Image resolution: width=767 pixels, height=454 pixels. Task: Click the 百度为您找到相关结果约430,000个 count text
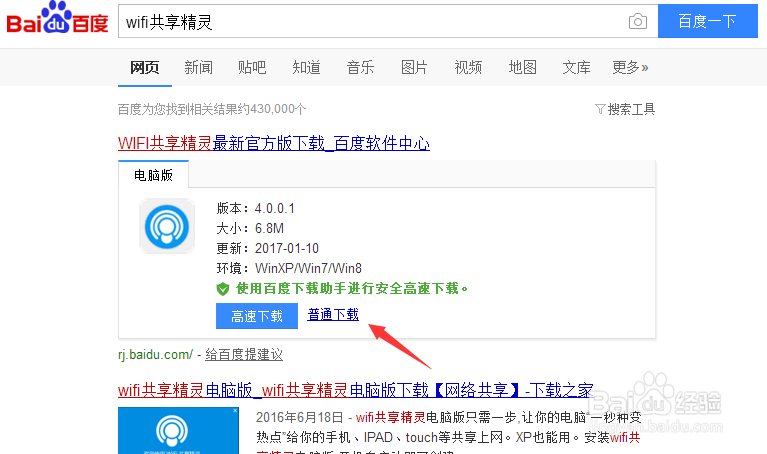212,109
